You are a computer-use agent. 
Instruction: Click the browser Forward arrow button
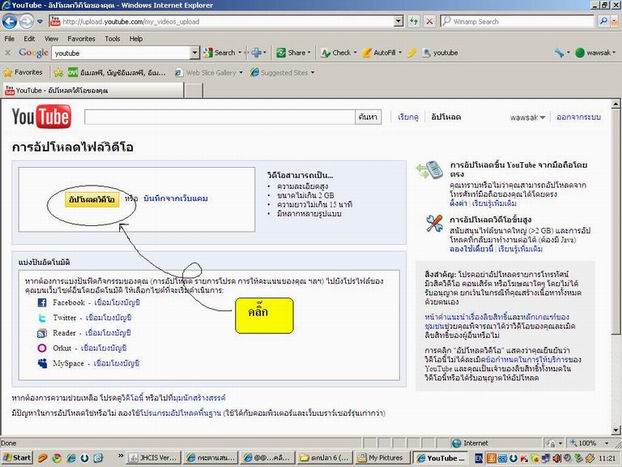(x=26, y=21)
